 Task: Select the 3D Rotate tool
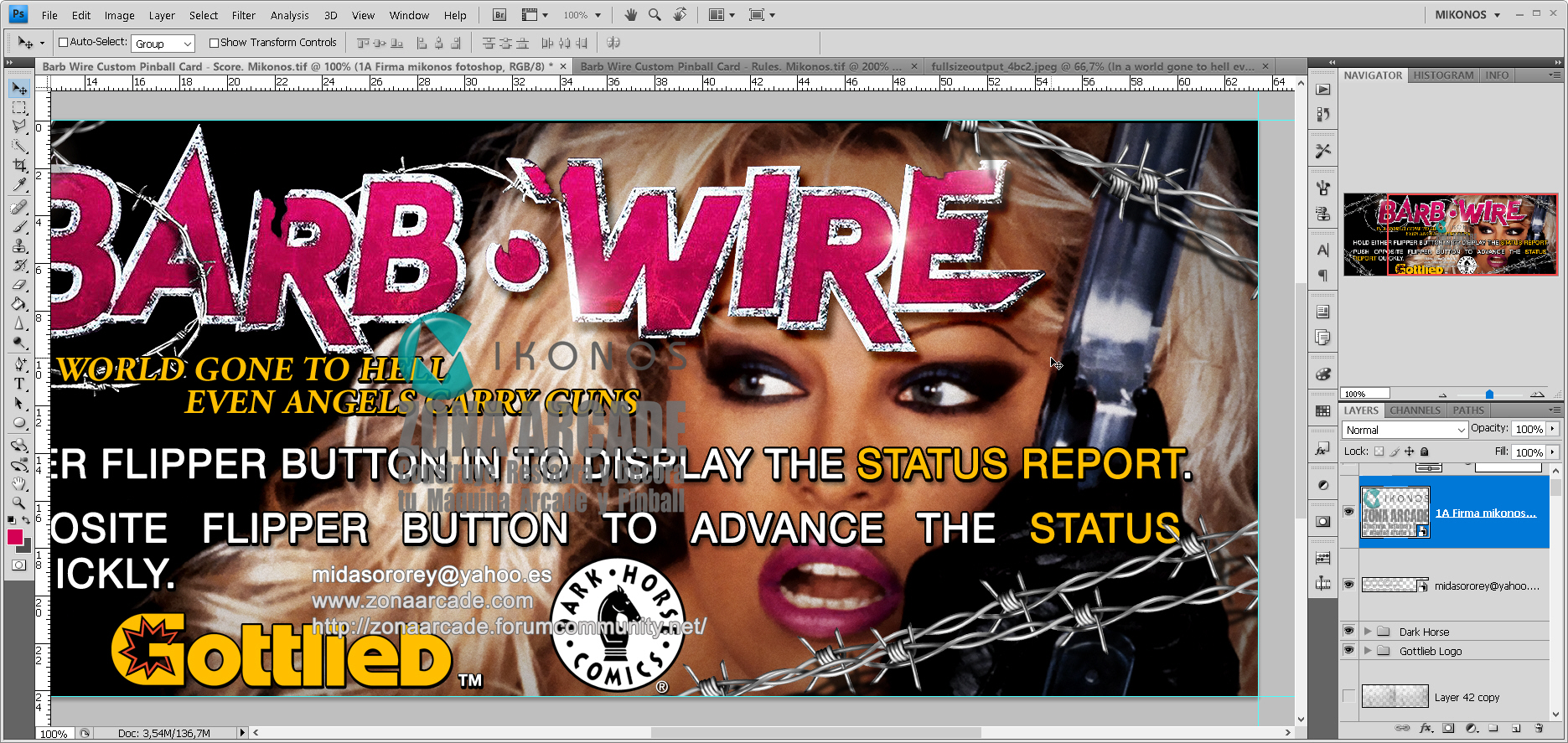[18, 445]
